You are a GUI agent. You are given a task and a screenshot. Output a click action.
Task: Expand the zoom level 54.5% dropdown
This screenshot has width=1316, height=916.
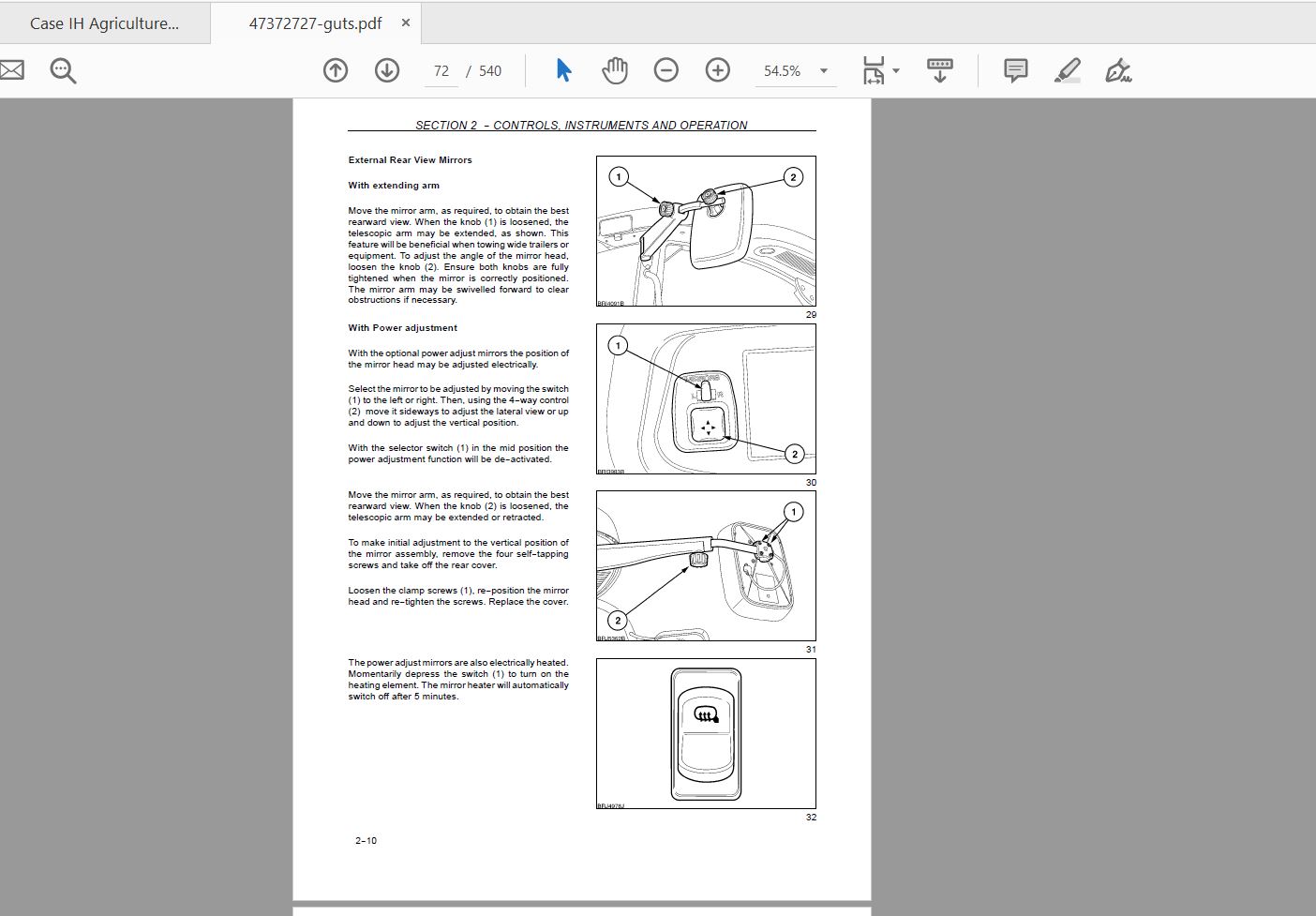(x=824, y=71)
